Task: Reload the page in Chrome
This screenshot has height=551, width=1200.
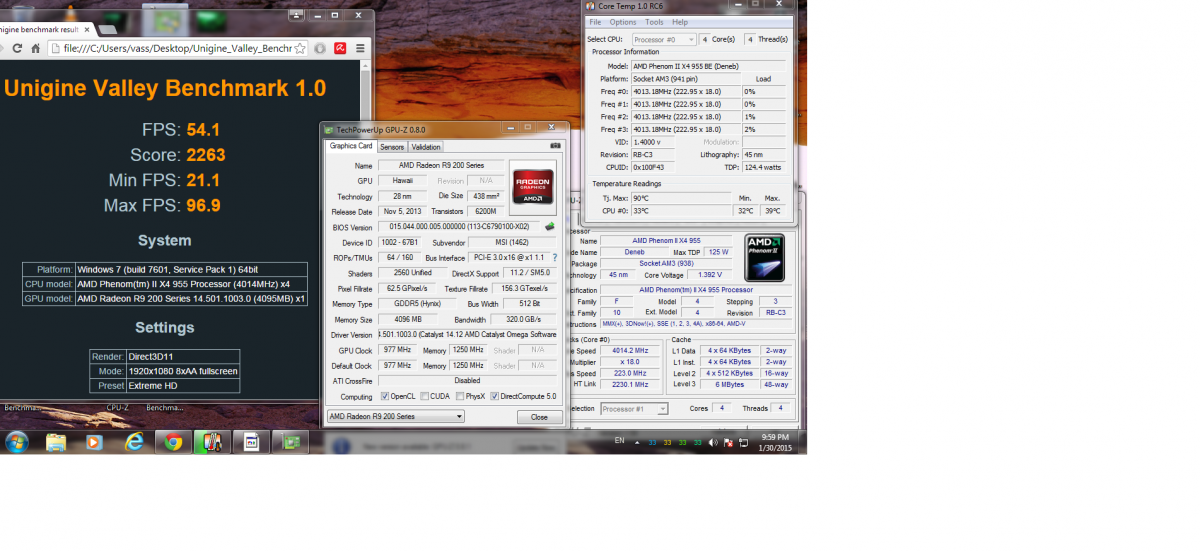Action: coord(17,48)
